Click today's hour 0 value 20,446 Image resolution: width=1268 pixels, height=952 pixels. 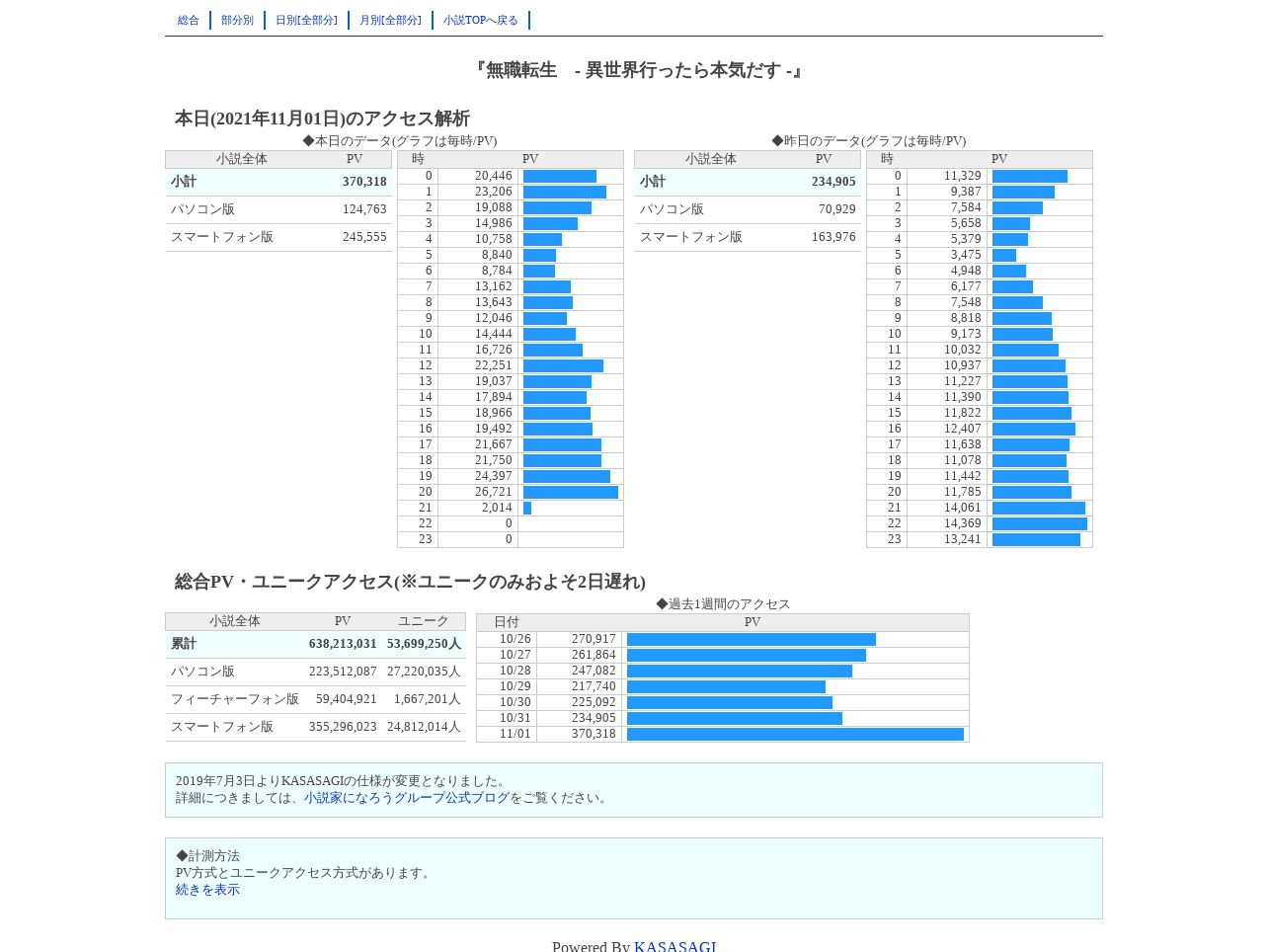(x=494, y=176)
